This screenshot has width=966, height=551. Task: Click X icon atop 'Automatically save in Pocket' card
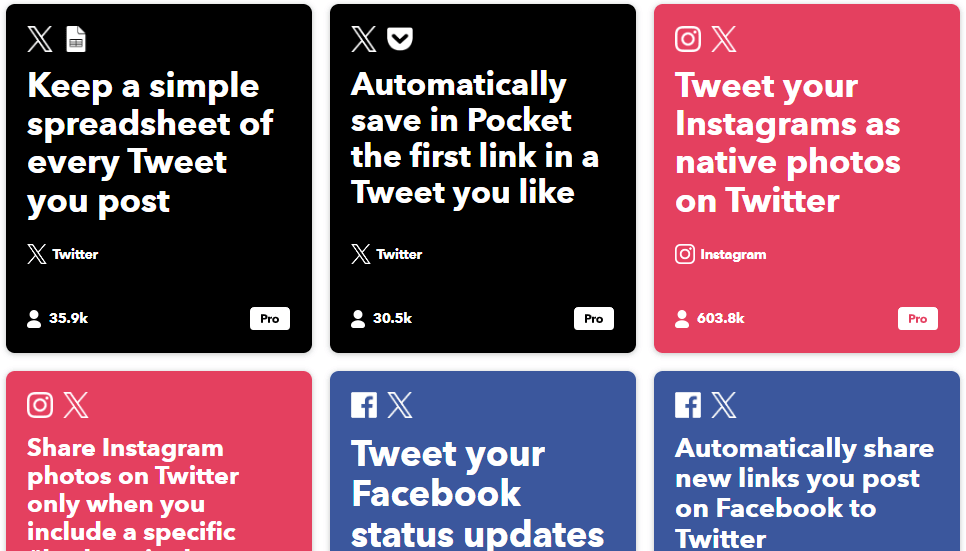pos(363,39)
